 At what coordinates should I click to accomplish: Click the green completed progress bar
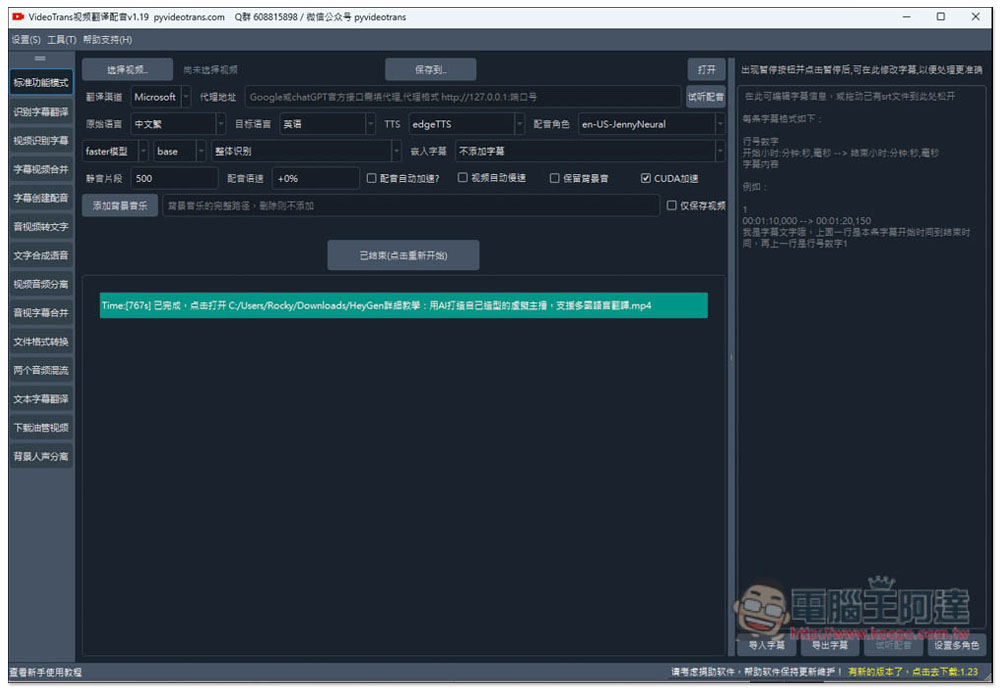(403, 305)
